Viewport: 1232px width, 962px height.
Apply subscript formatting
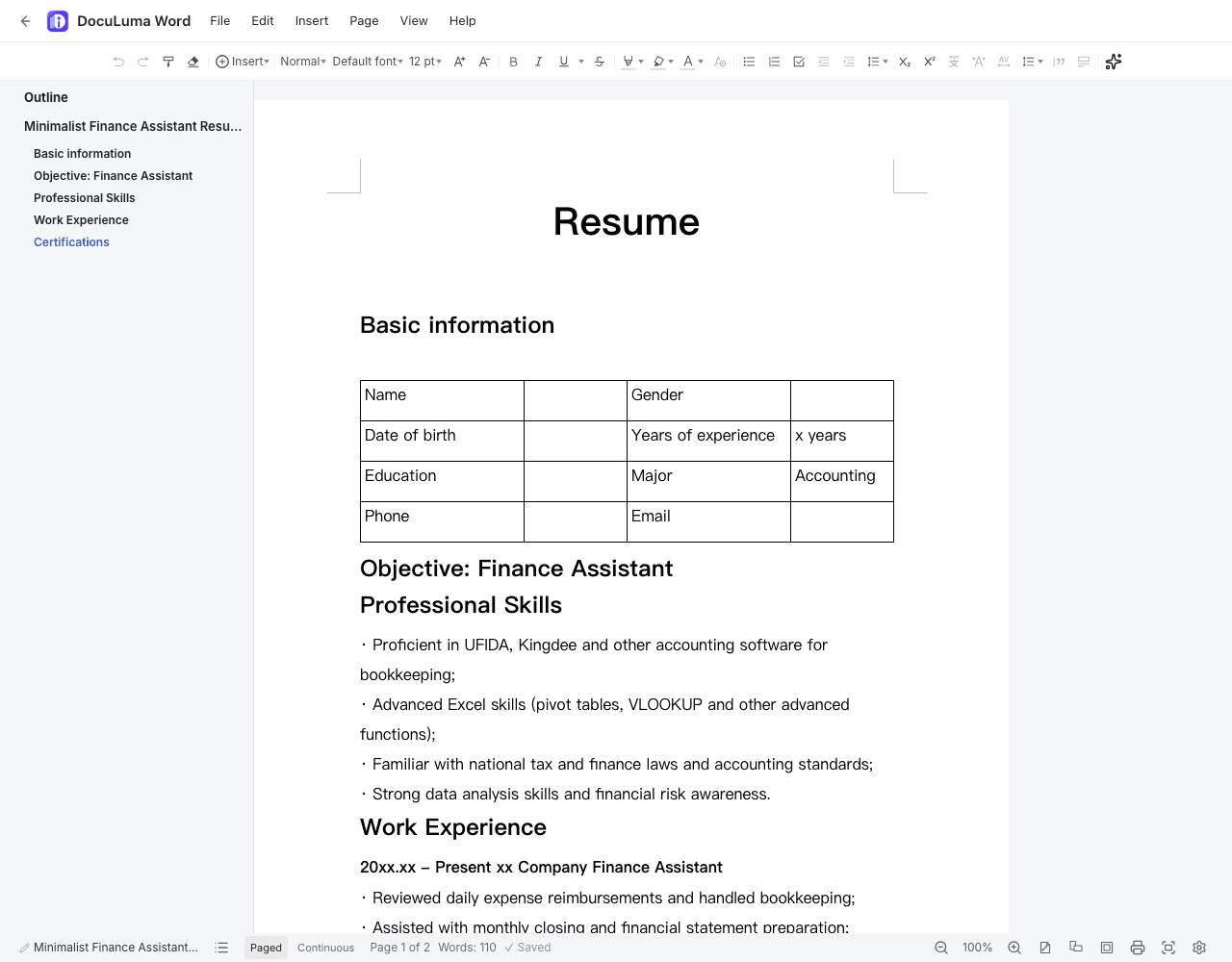point(905,62)
